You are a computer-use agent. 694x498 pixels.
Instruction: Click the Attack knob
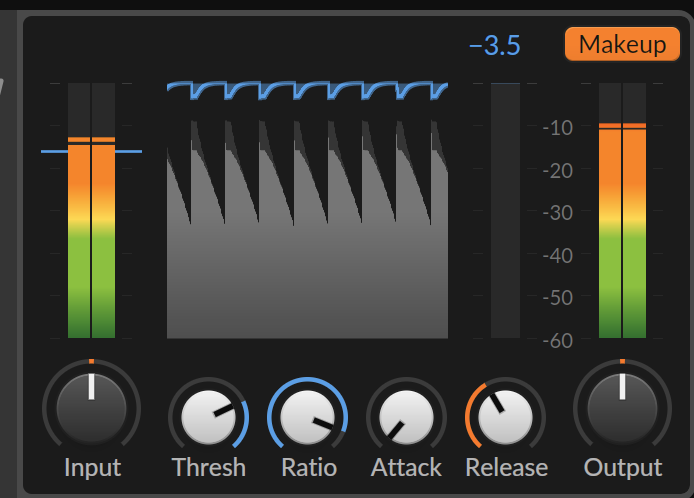[406, 417]
